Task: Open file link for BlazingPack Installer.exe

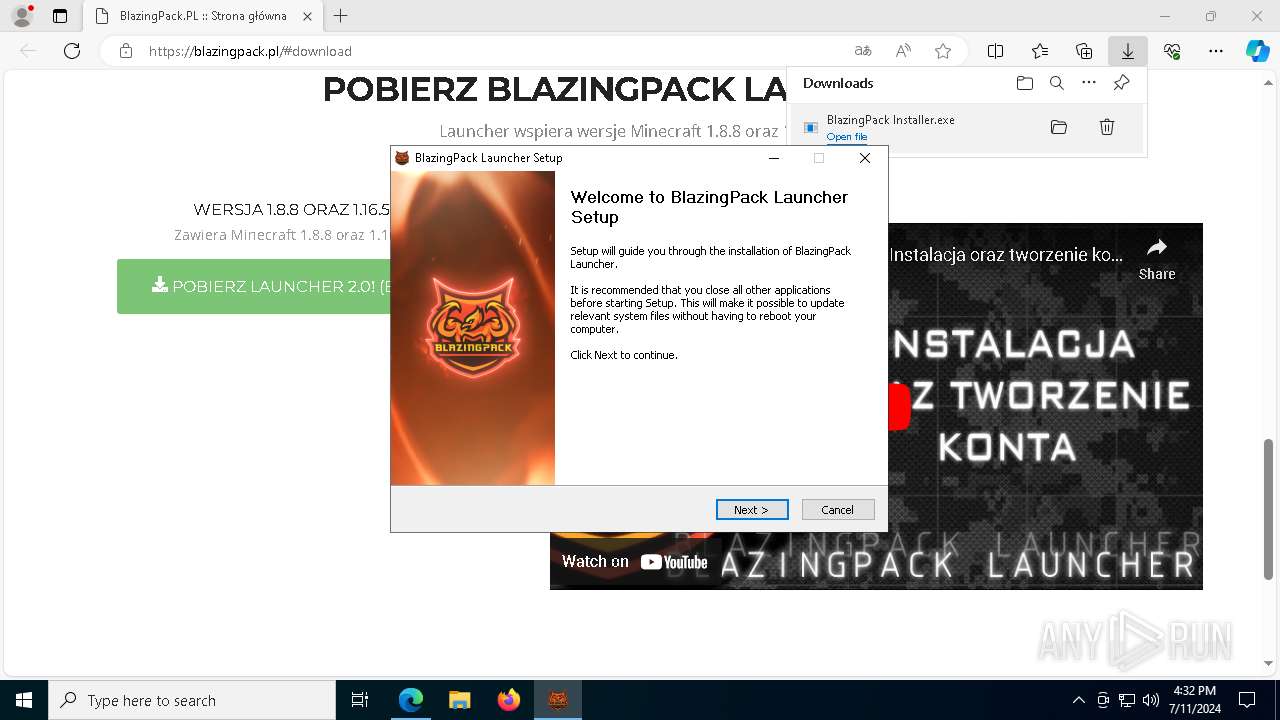Action: (x=847, y=137)
